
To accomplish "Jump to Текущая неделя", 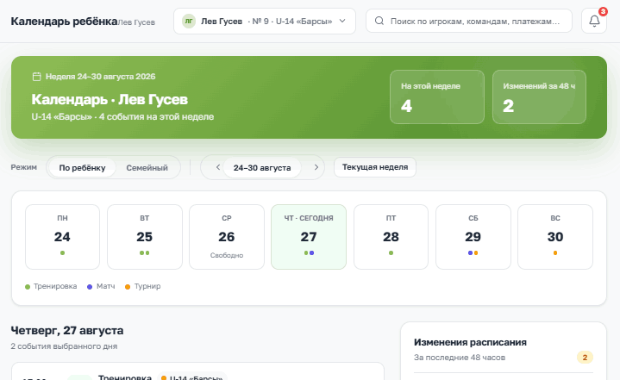I will coord(375,167).
